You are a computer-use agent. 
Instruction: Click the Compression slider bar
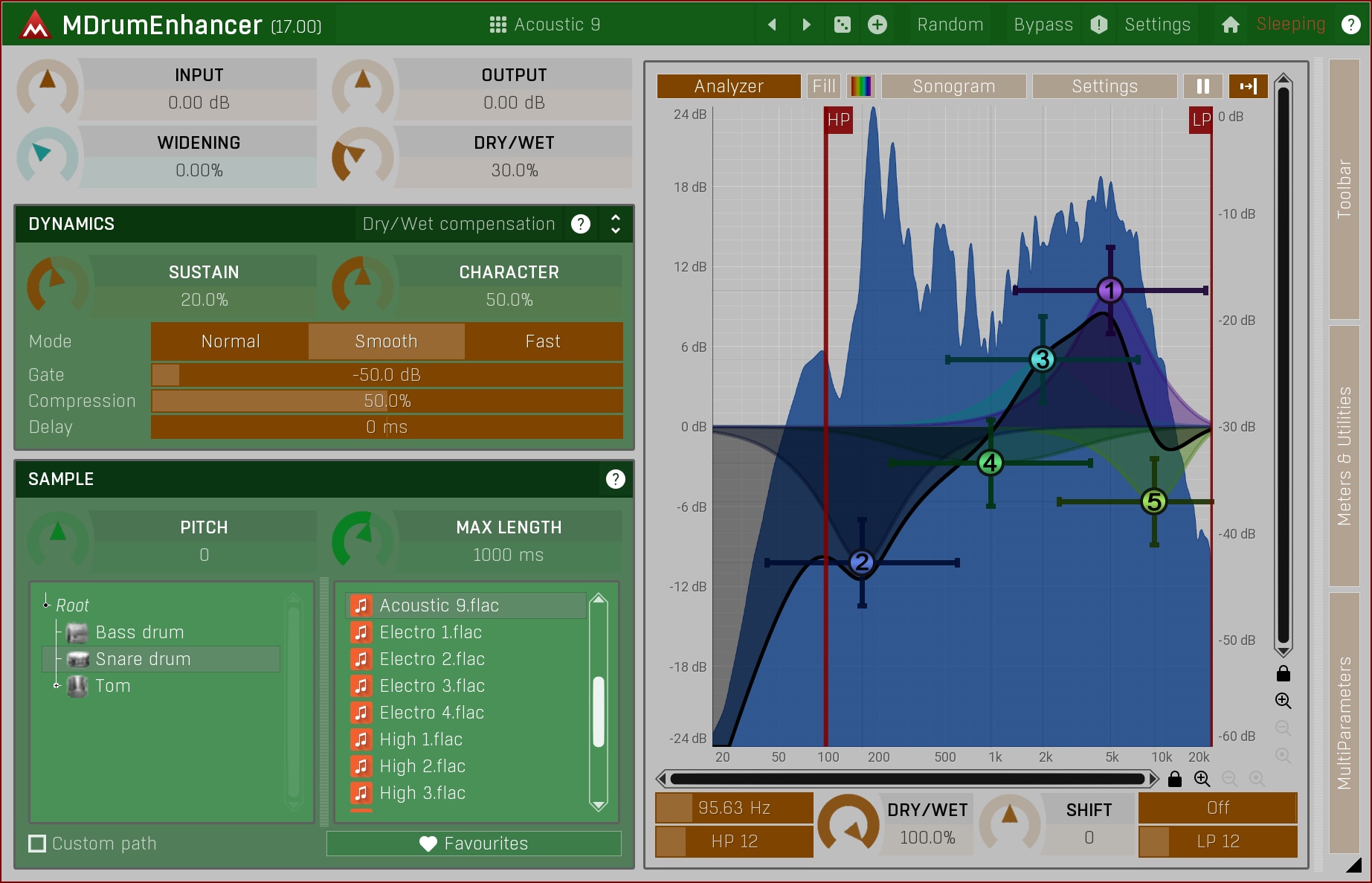pos(387,401)
